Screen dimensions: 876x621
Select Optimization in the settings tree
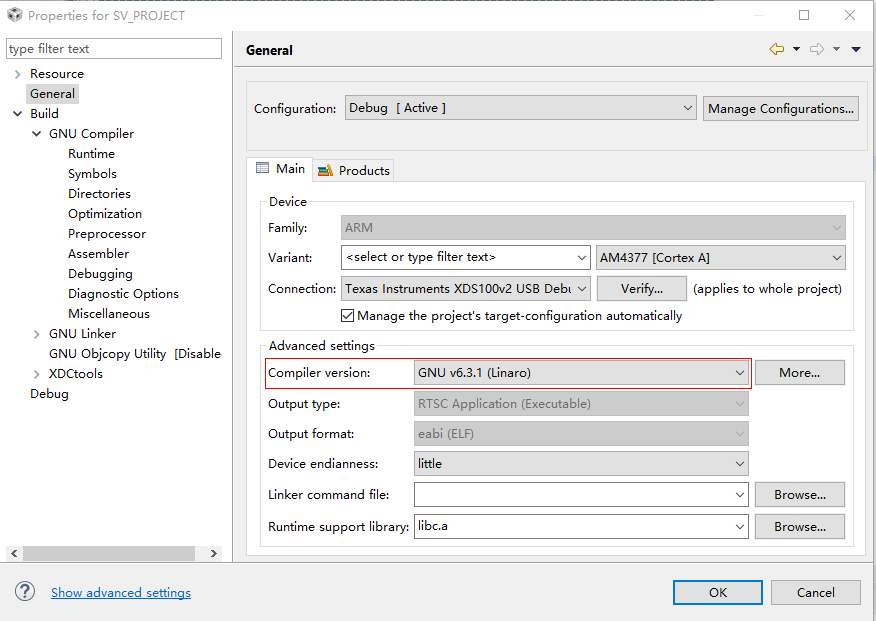(105, 214)
